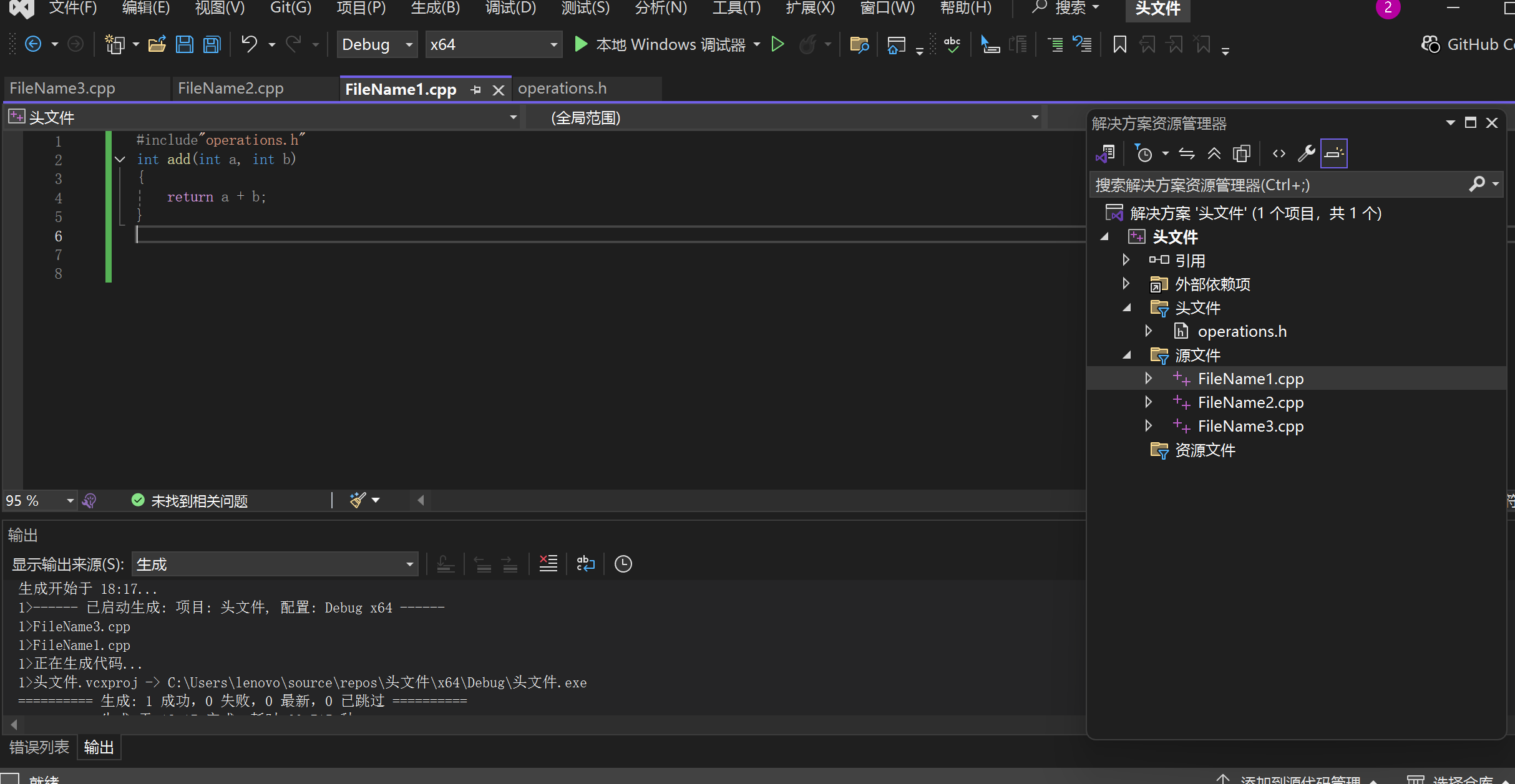Open the 错误列表 error list tab

39,747
